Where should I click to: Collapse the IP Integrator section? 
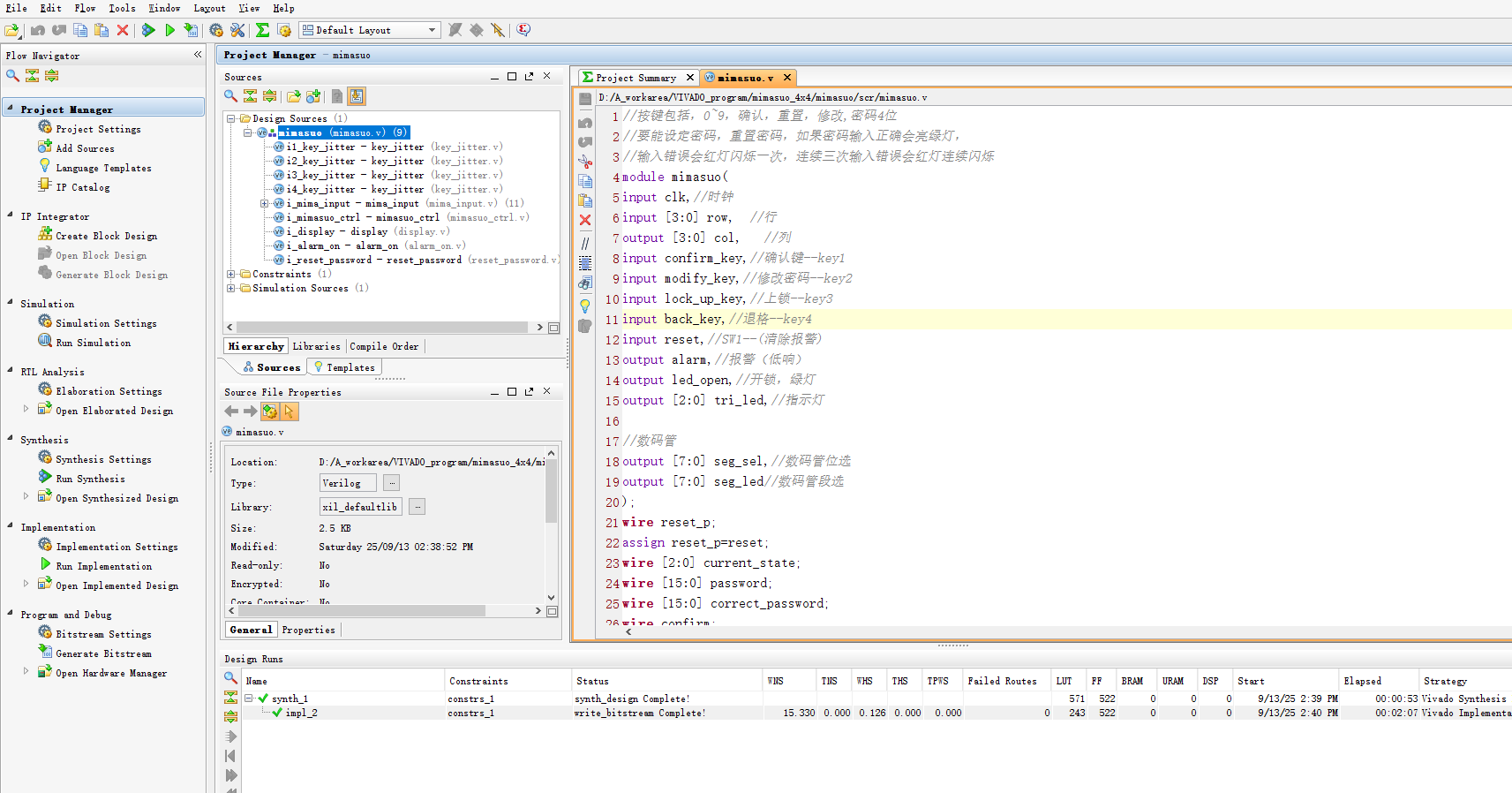coord(10,215)
